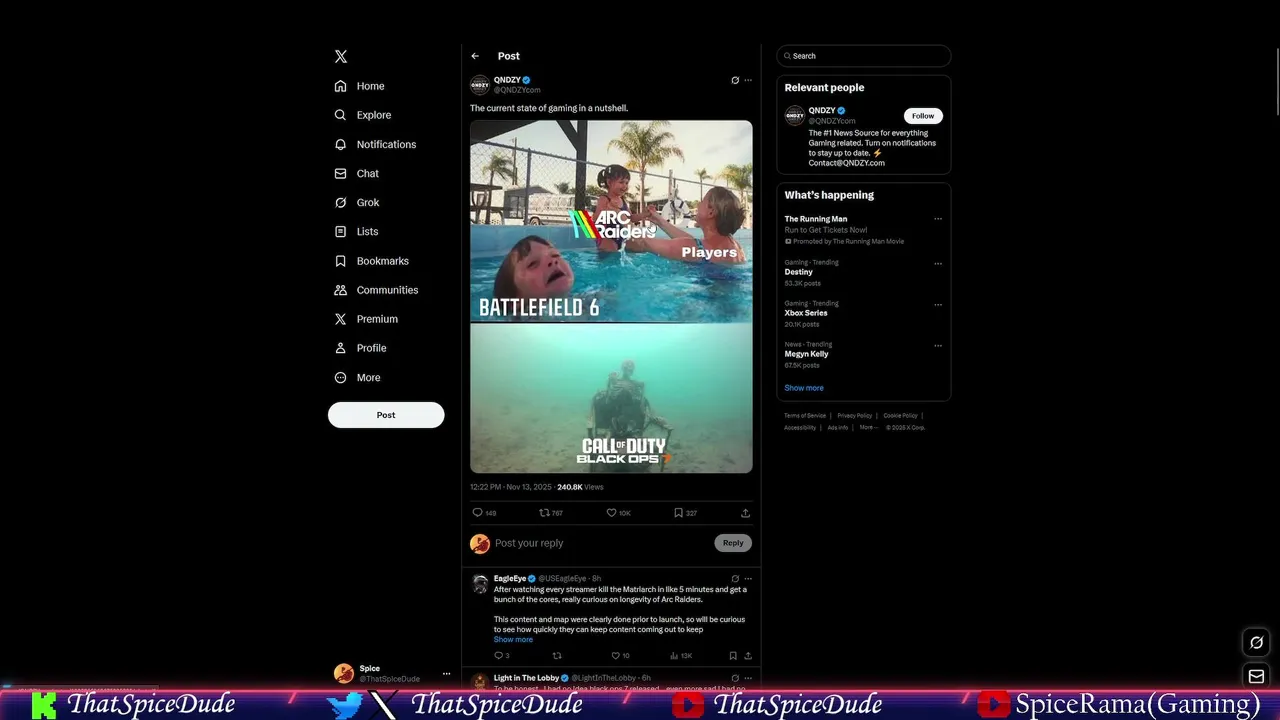The height and width of the screenshot is (720, 1280).
Task: Click Grok icon on QNDZY post
Action: point(735,80)
